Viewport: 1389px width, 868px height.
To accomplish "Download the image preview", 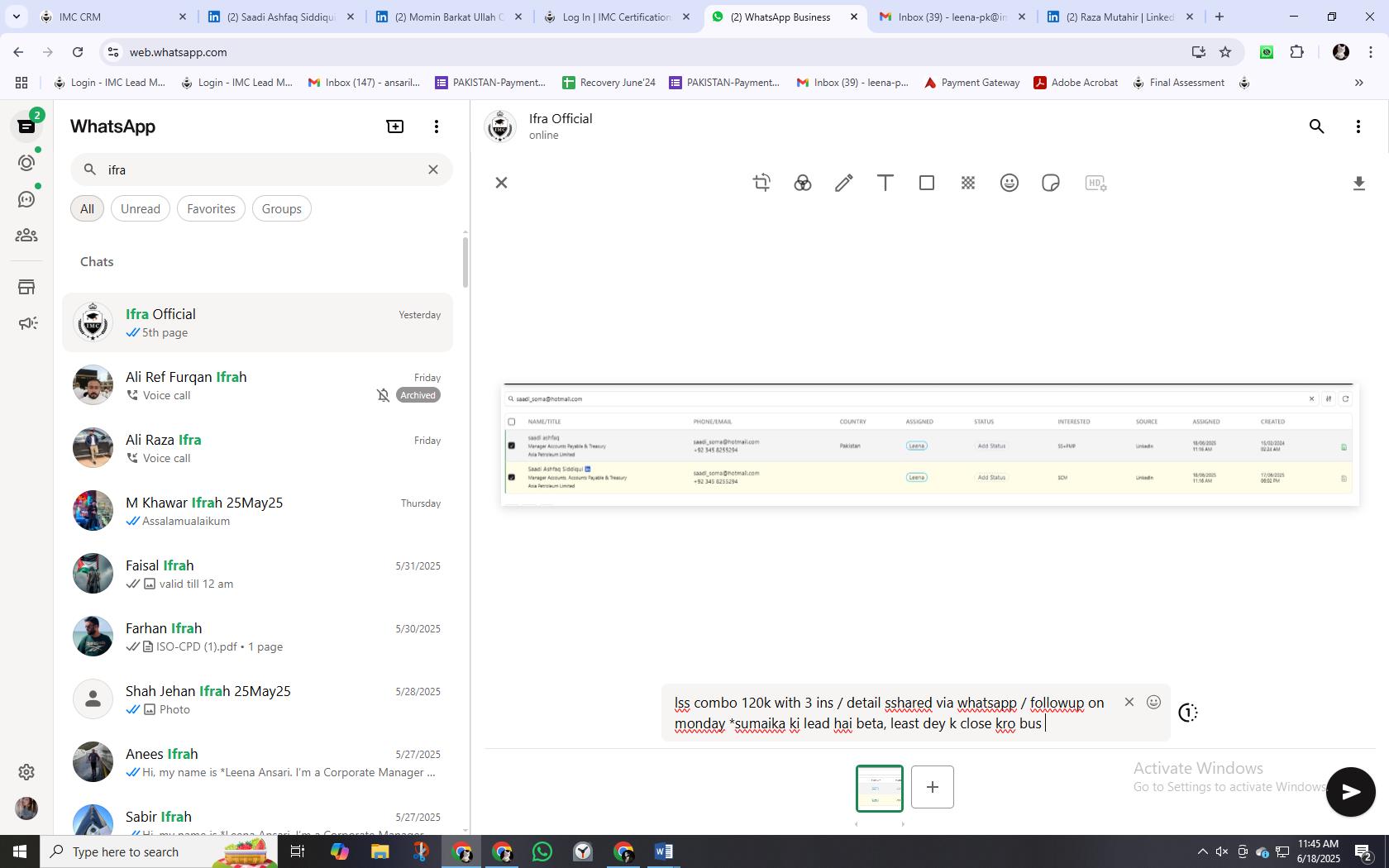I will (x=1358, y=183).
